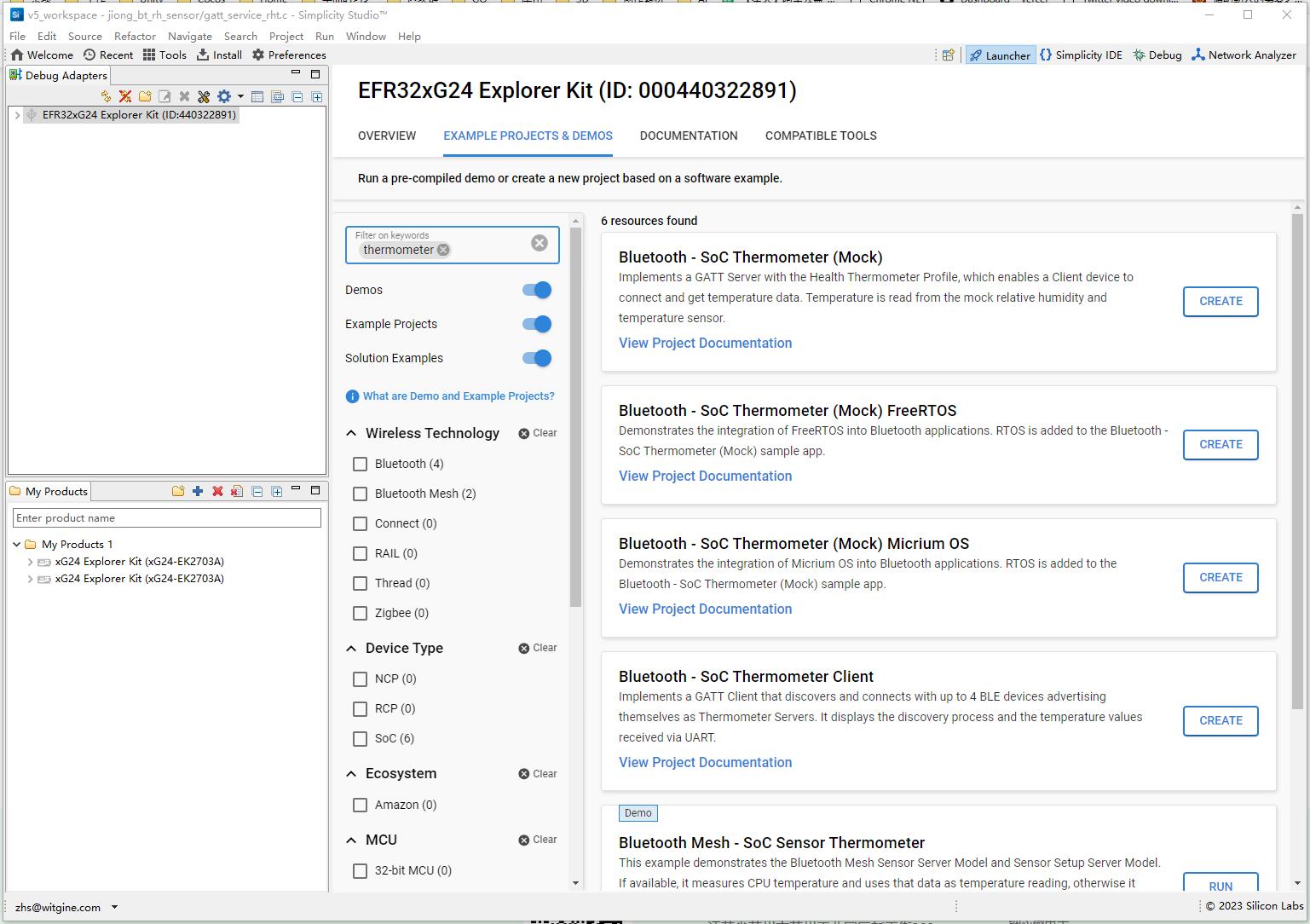Open the adapter settings dropdown arrow

[x=240, y=96]
